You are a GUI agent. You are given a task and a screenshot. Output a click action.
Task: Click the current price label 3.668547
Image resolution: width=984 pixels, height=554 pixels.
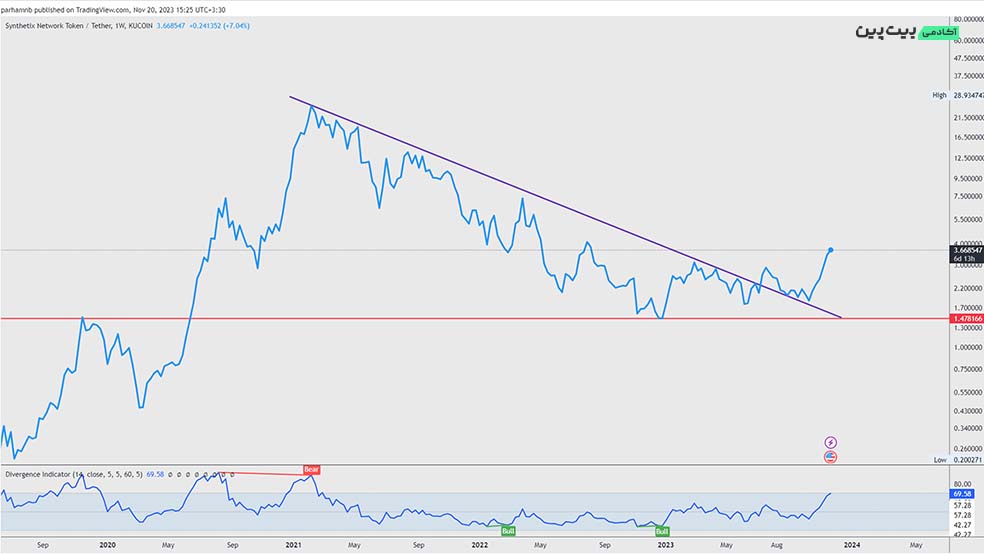965,249
